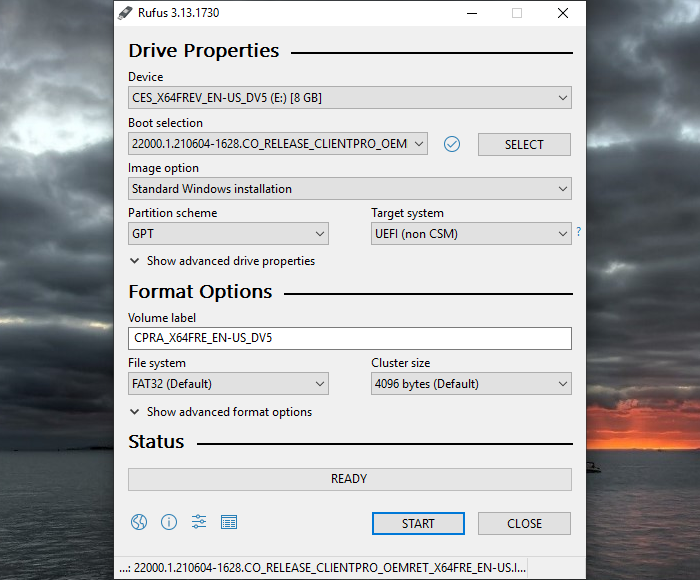Viewport: 700px width, 580px height.
Task: Open the Image option dropdown
Action: tap(350, 189)
